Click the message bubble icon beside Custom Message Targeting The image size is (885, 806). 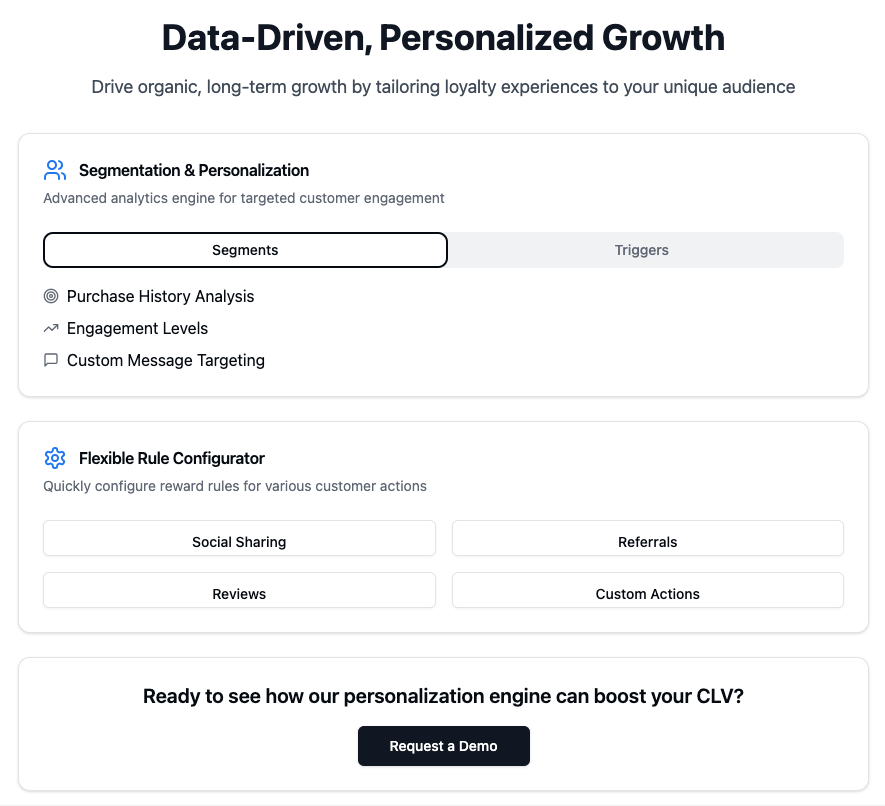pyautogui.click(x=51, y=360)
